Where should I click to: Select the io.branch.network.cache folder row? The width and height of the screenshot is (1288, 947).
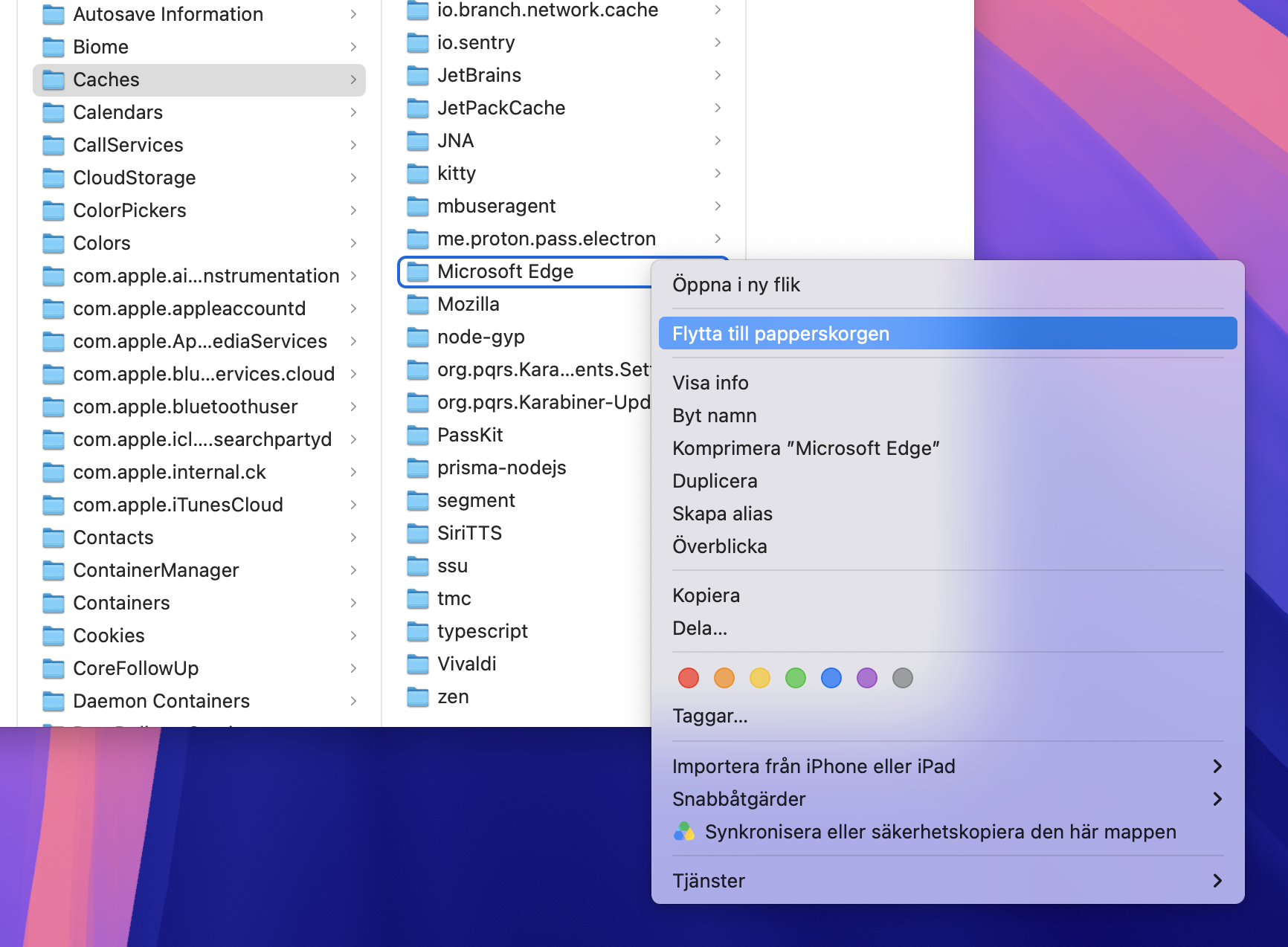pos(564,10)
